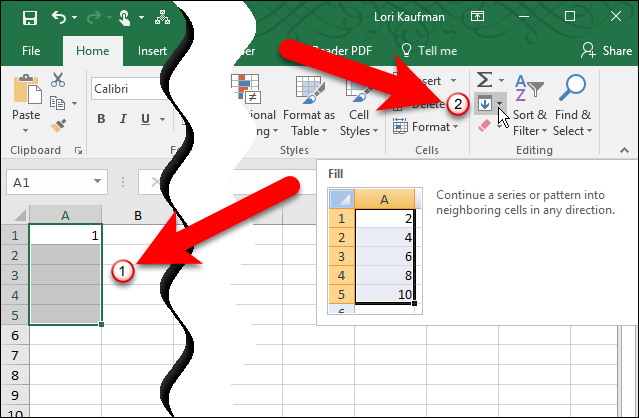Minimize the Excel window
The image size is (639, 418).
pos(524,17)
